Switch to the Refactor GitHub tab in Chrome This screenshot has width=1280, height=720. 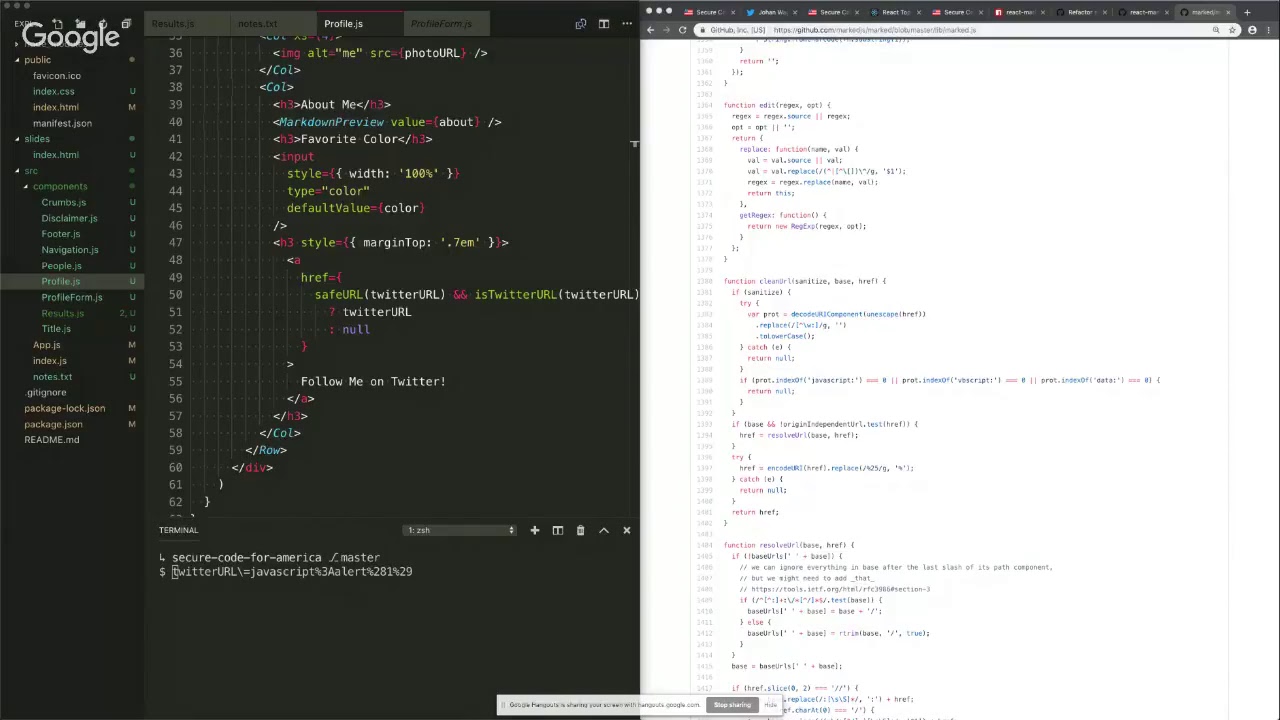pos(1080,12)
